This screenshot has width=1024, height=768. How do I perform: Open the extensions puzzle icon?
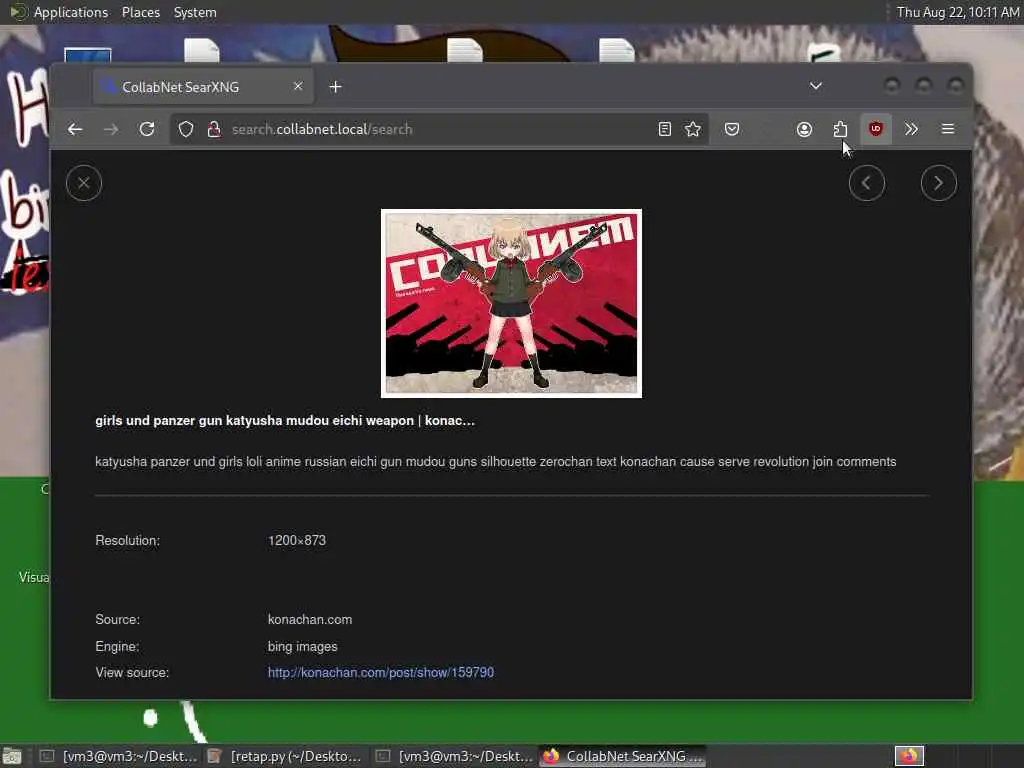coord(840,129)
